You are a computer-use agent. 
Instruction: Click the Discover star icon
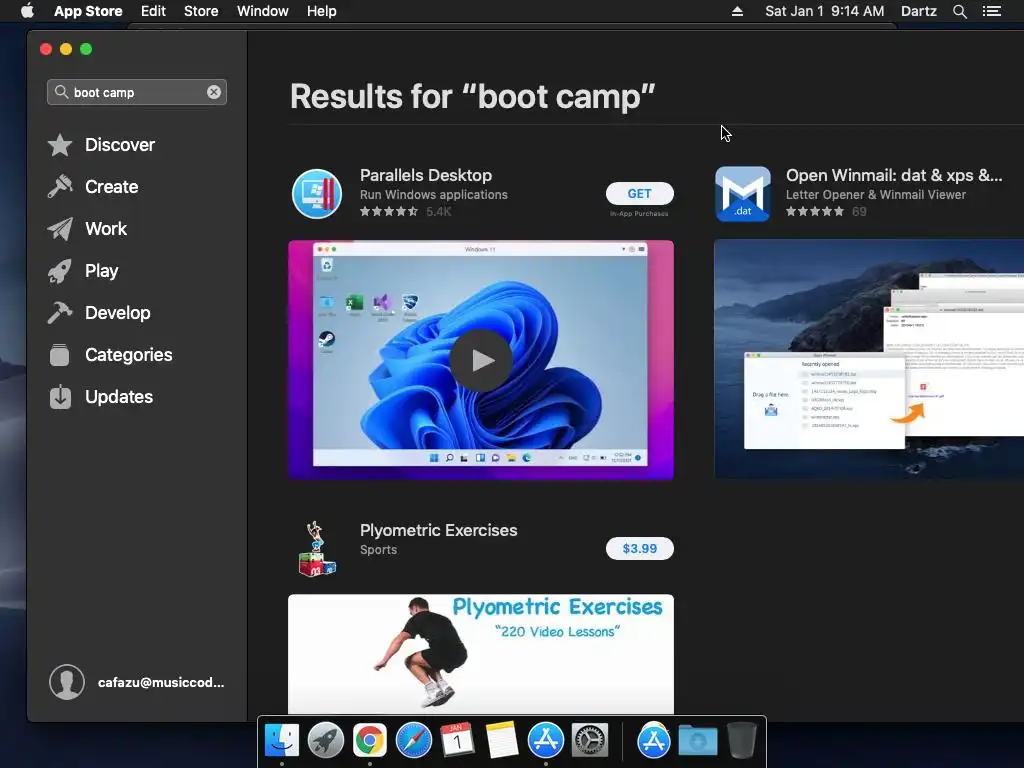pos(59,145)
